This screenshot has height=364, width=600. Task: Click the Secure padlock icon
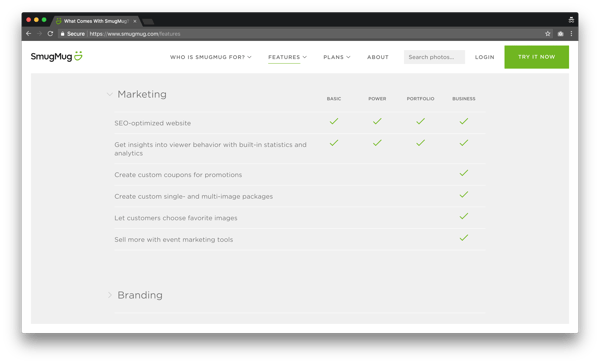pos(62,34)
